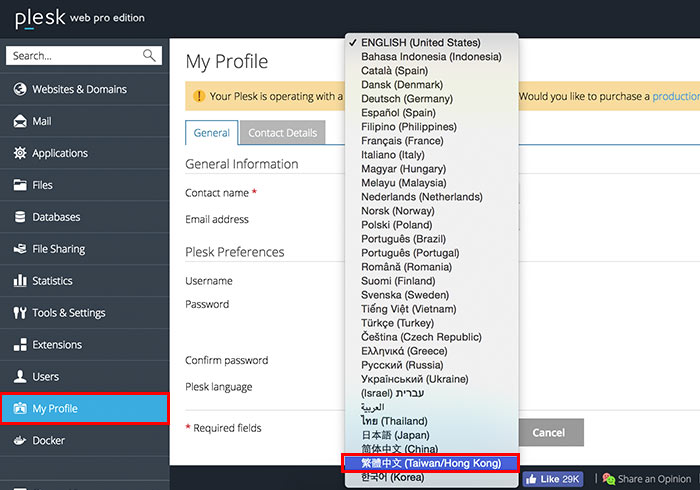Open the Databases sidebar item
Image resolution: width=700 pixels, height=490 pixels.
tap(84, 217)
